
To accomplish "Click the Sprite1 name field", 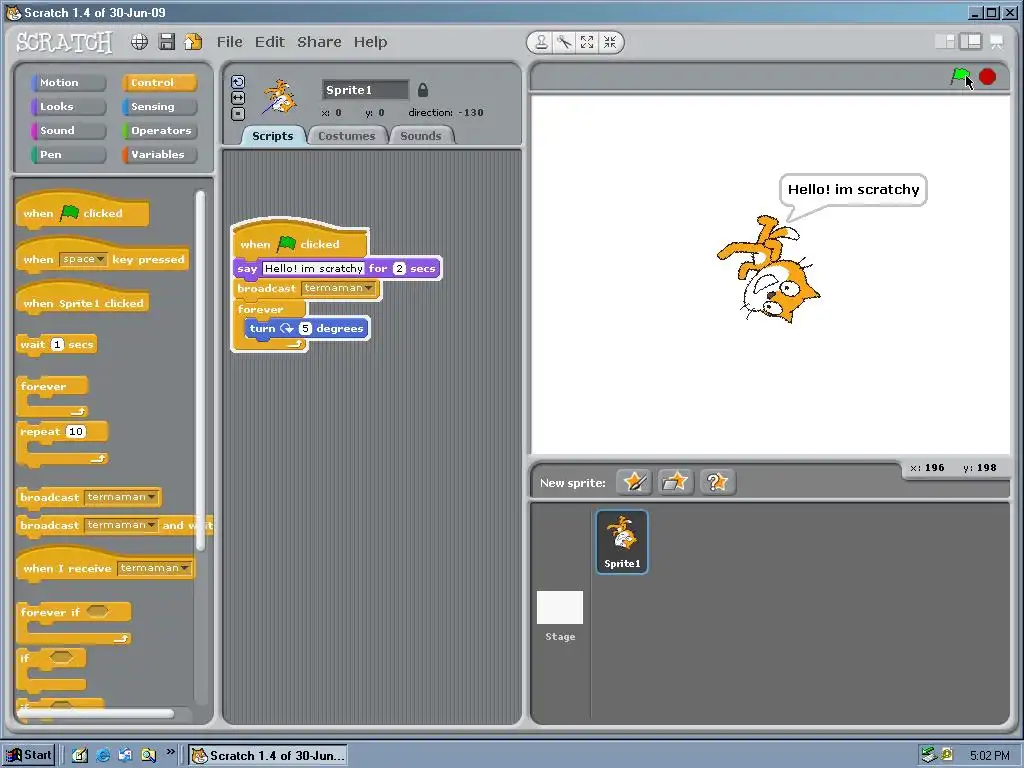I will pyautogui.click(x=365, y=90).
